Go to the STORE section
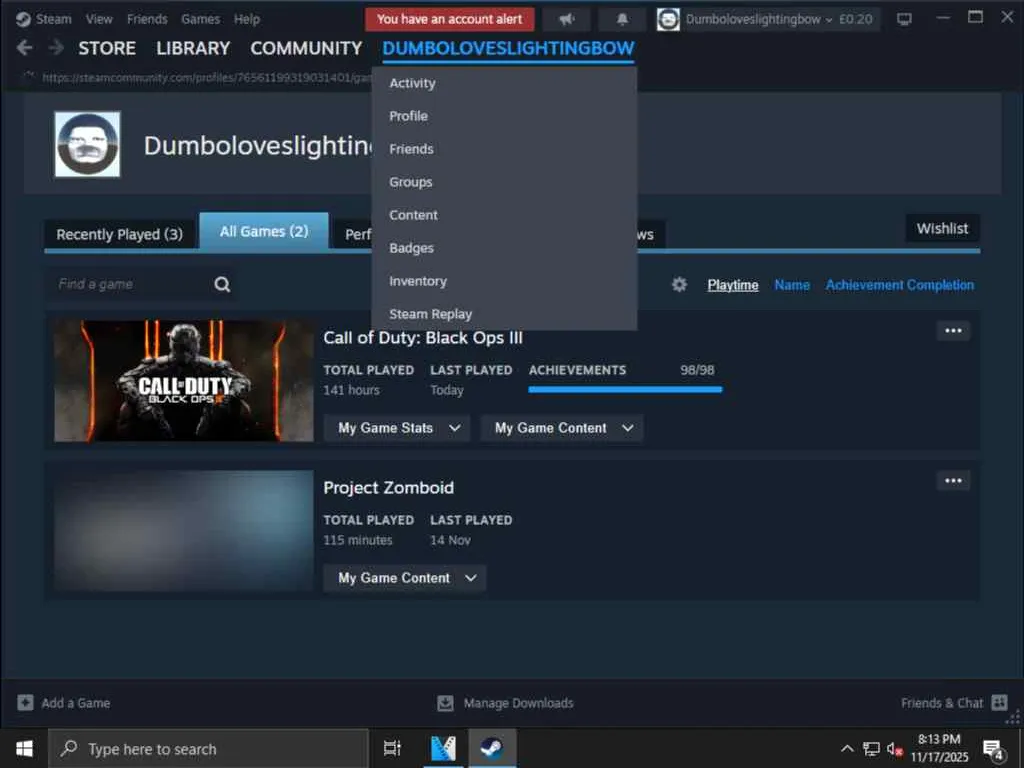The width and height of the screenshot is (1024, 768). tap(107, 48)
